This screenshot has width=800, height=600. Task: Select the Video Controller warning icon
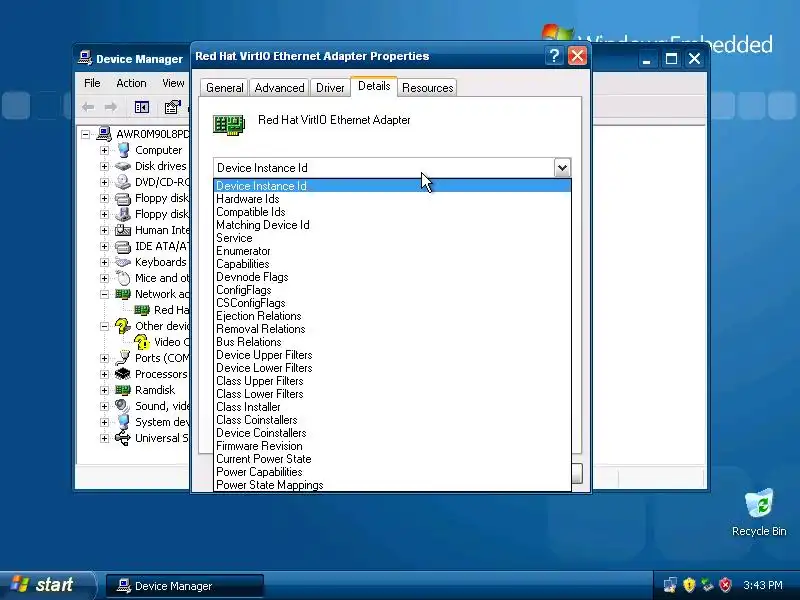pos(142,342)
